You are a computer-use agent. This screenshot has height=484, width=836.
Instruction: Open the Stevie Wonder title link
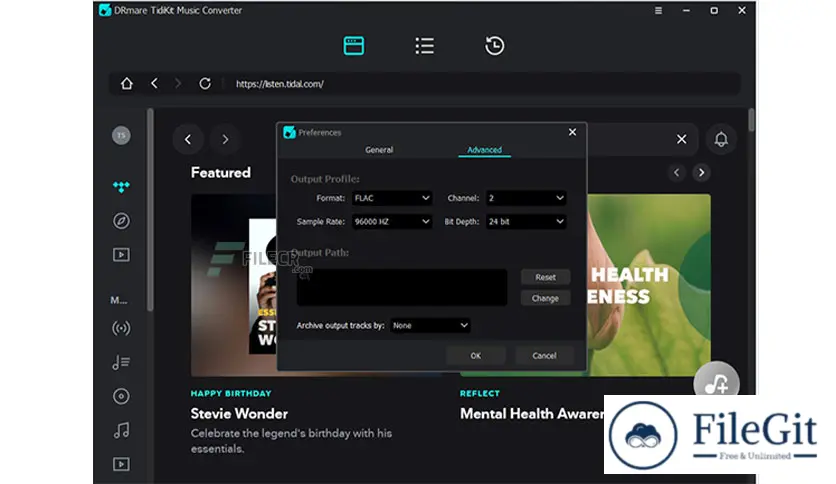[x=239, y=414]
